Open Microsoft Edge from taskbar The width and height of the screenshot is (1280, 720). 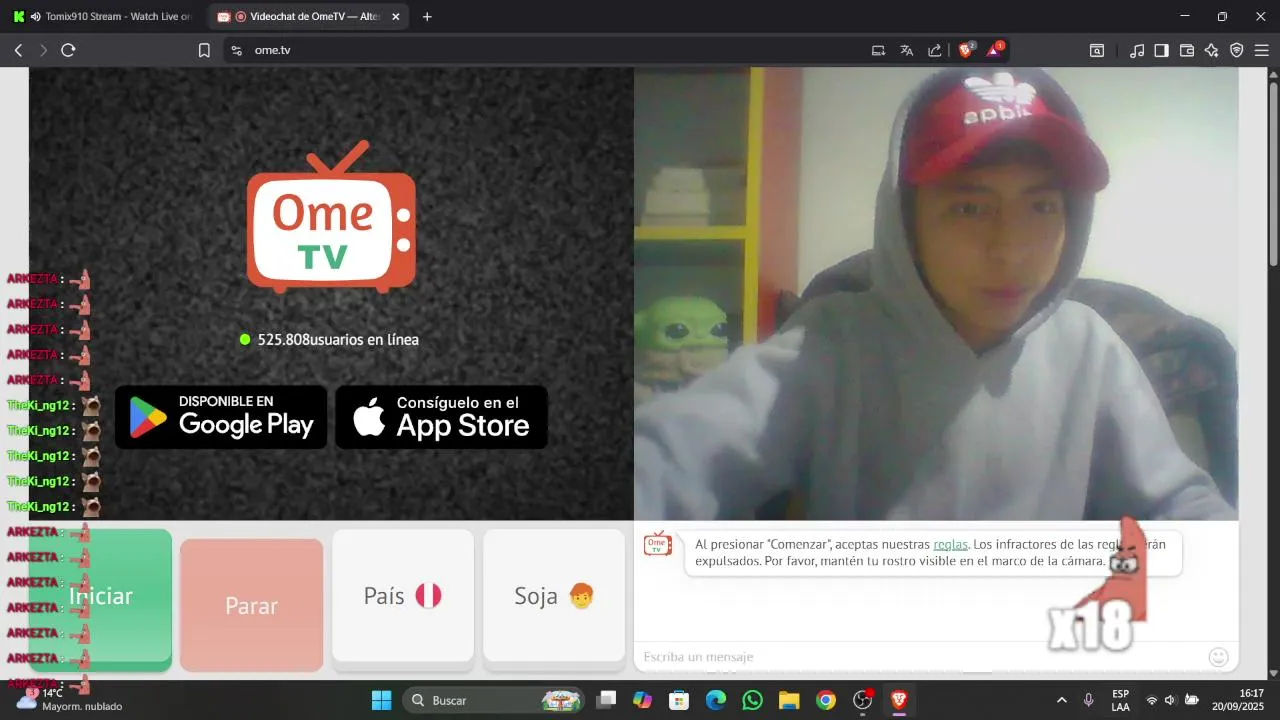(716, 700)
